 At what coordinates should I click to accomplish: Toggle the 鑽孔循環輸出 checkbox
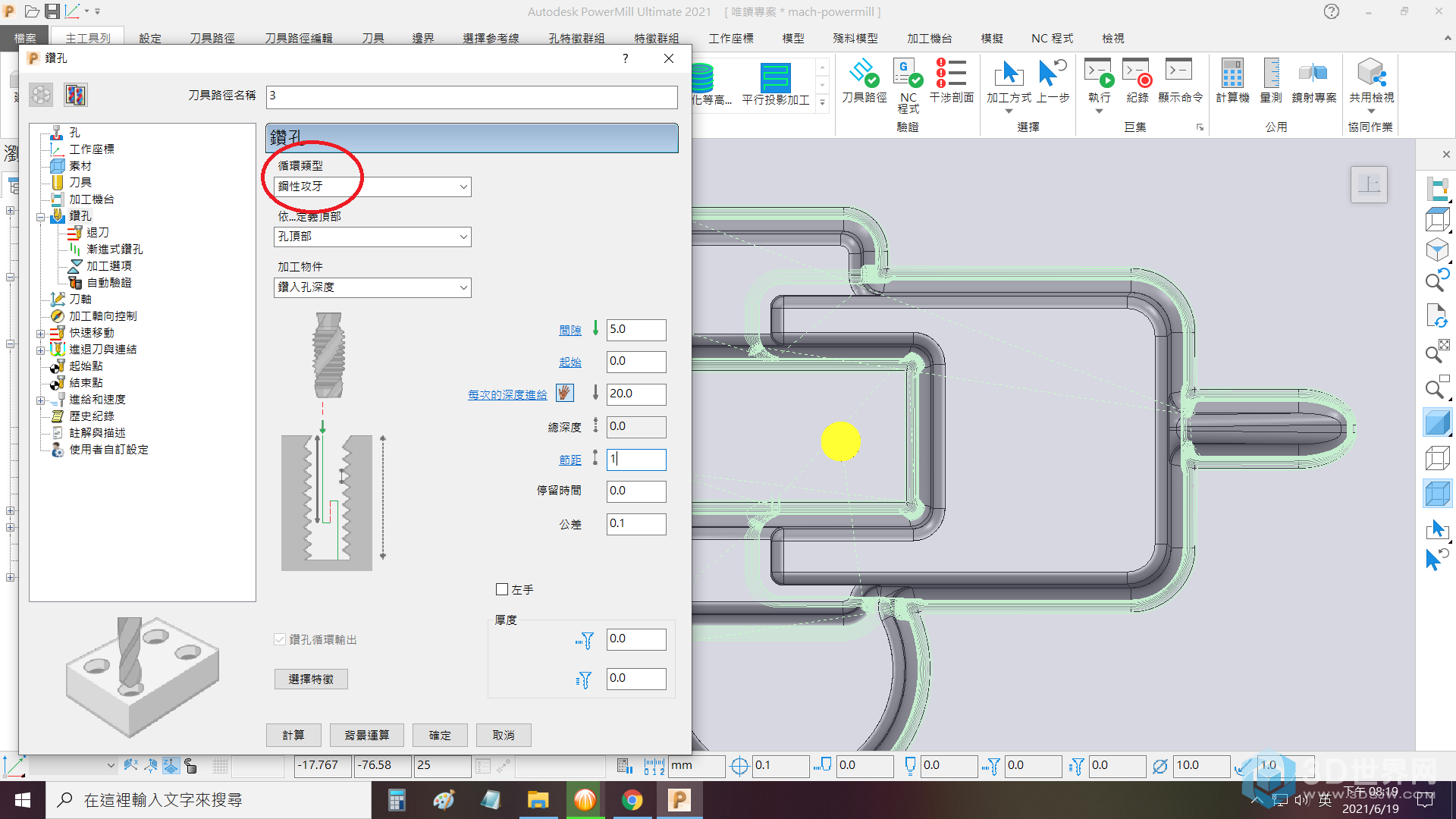point(280,639)
